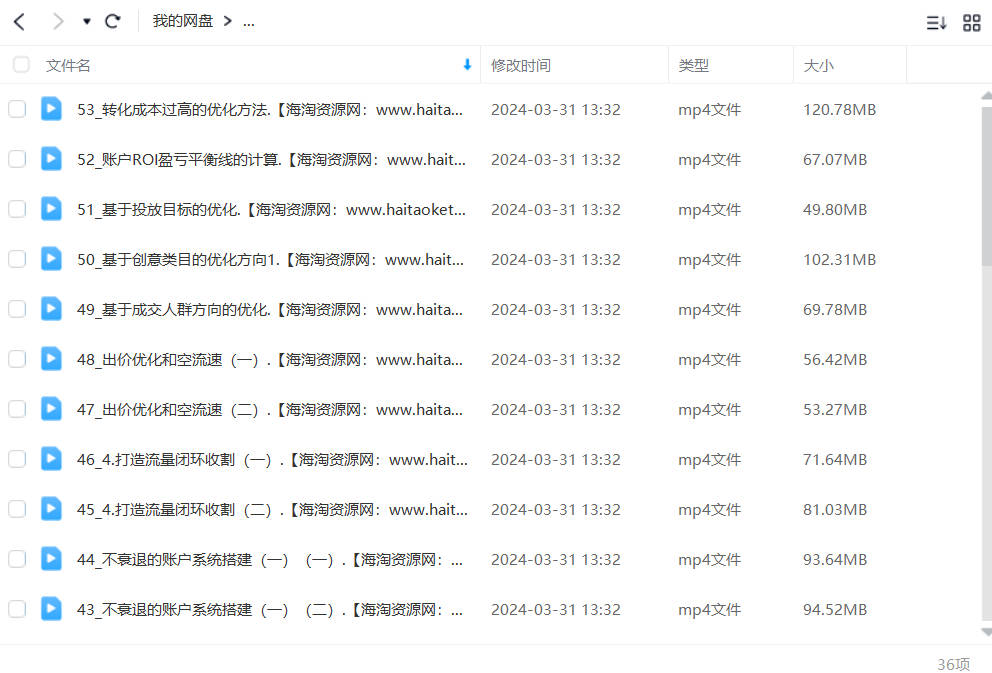Click video icon of file 50_基于创意类目

point(51,259)
